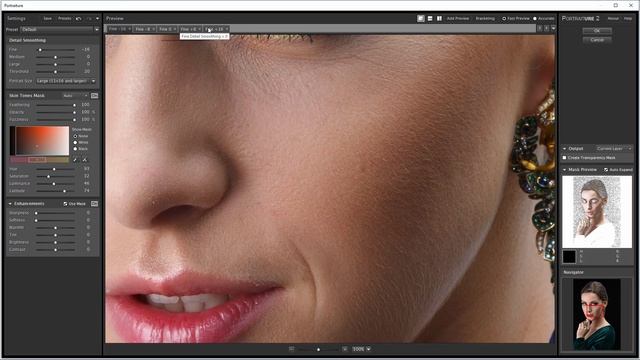The height and width of the screenshot is (360, 640).
Task: Click the undo arrow in Settings header
Action: click(x=78, y=18)
